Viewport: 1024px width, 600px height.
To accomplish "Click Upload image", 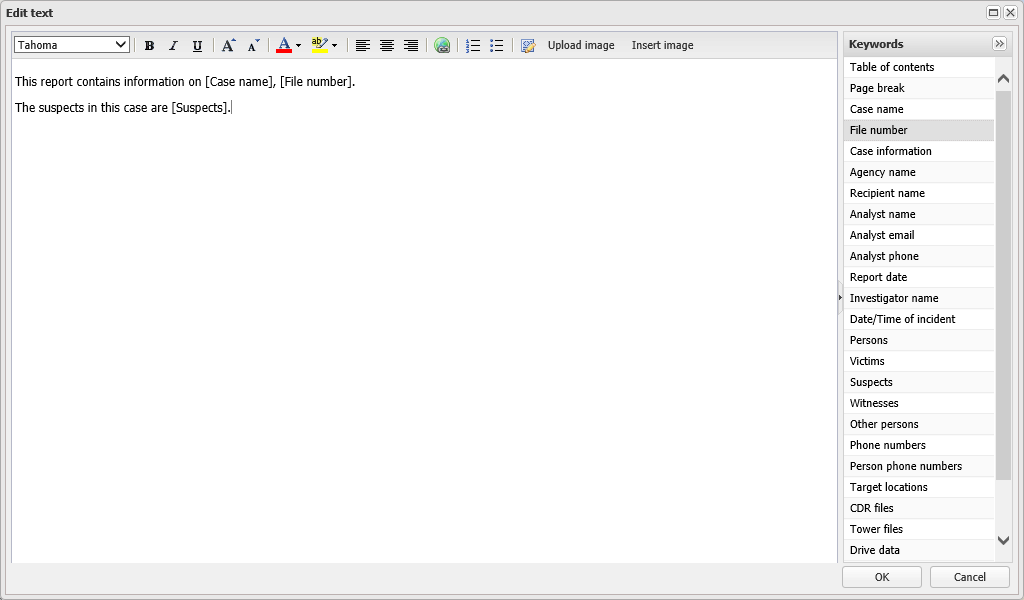I will (x=580, y=45).
